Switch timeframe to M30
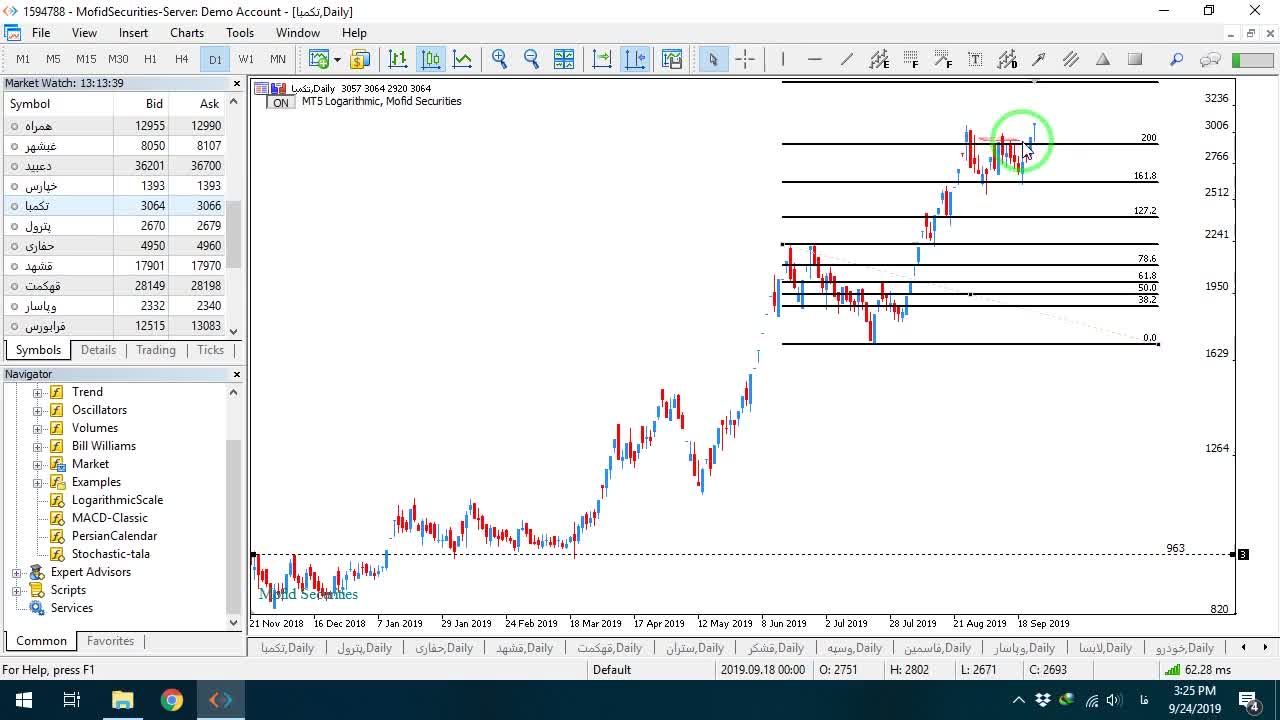This screenshot has width=1280, height=720. [118, 59]
